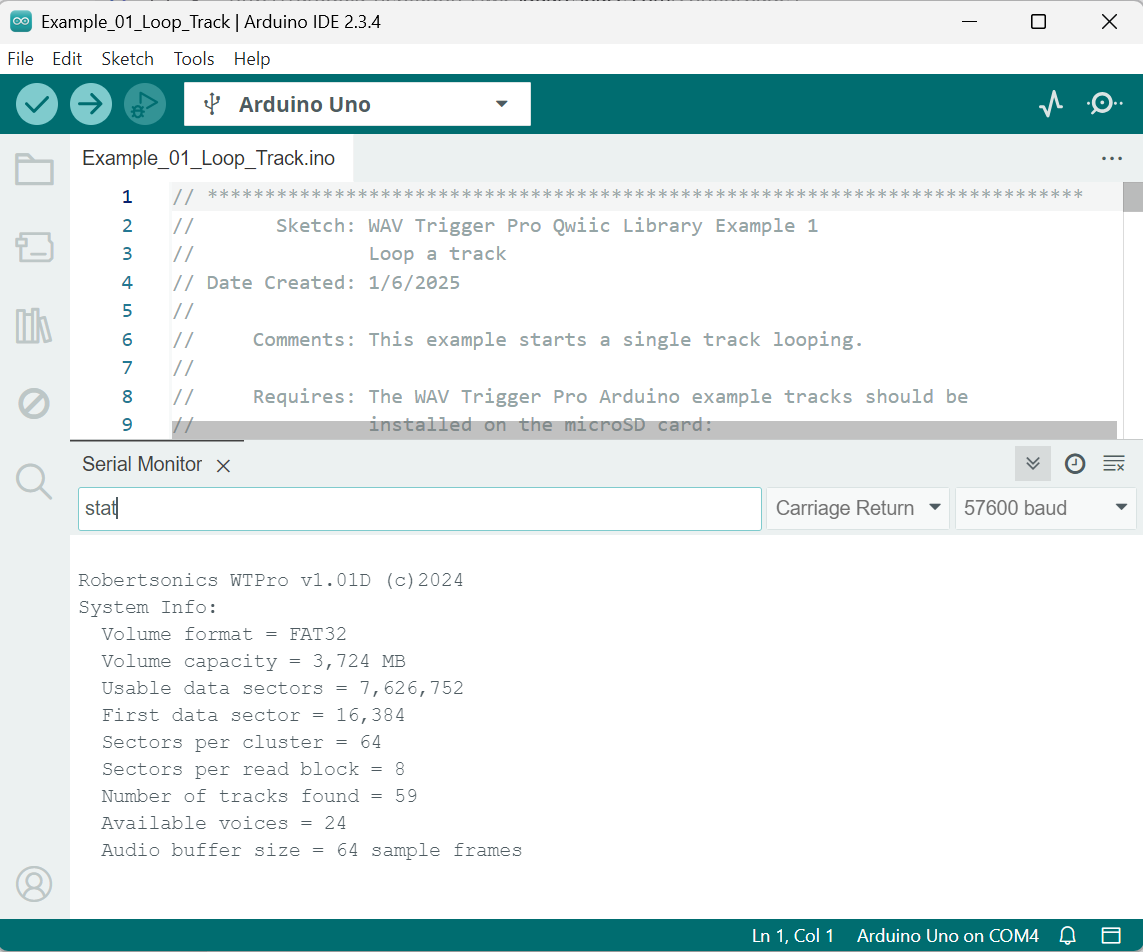Click the user account profile icon
Image resolution: width=1143 pixels, height=952 pixels.
click(x=34, y=884)
